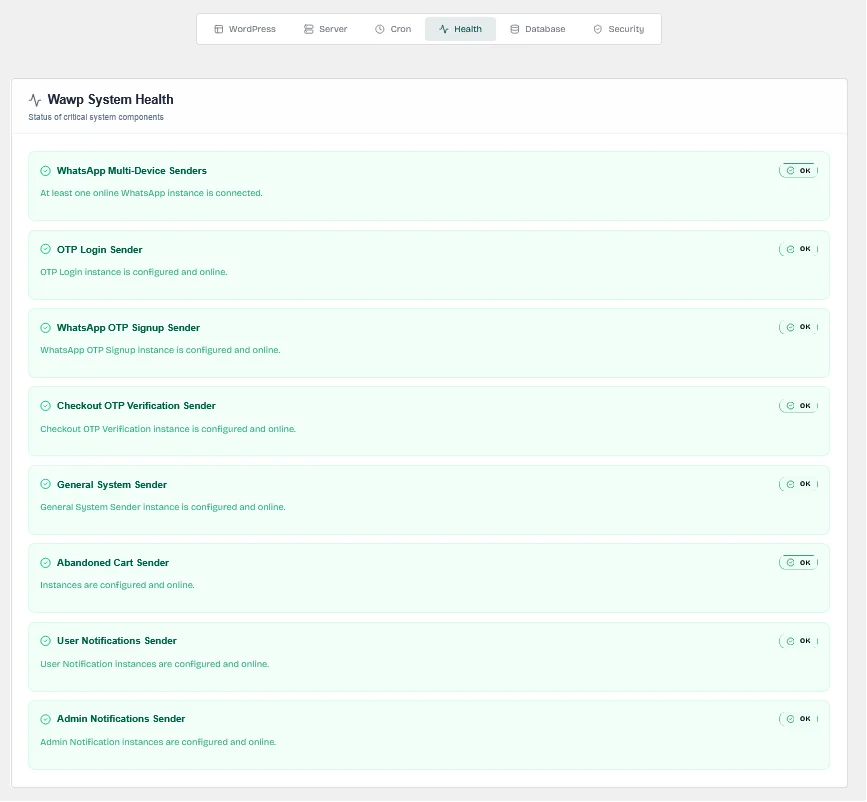Click the Health tab pulse icon

point(443,29)
